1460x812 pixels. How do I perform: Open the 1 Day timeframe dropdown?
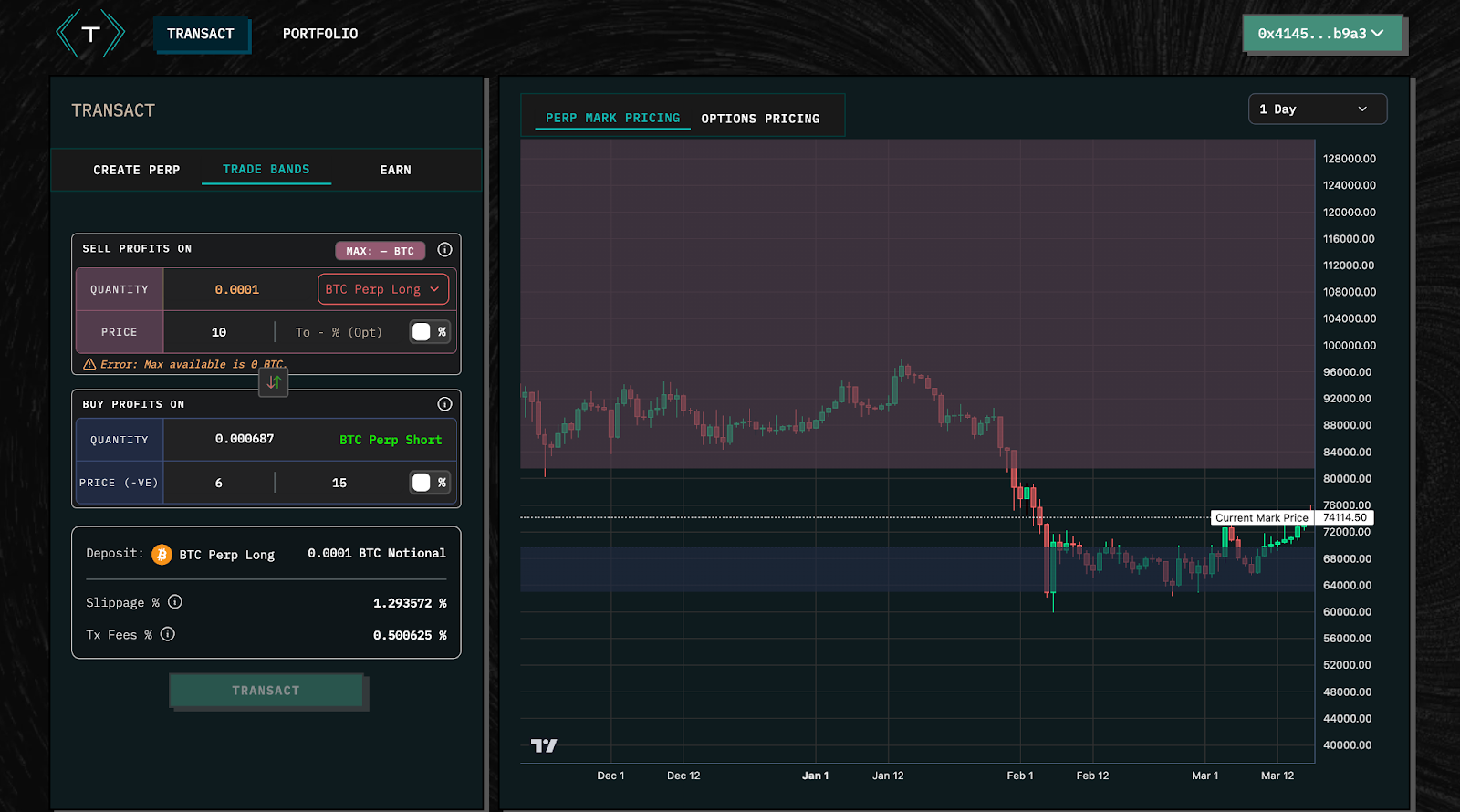[1317, 109]
